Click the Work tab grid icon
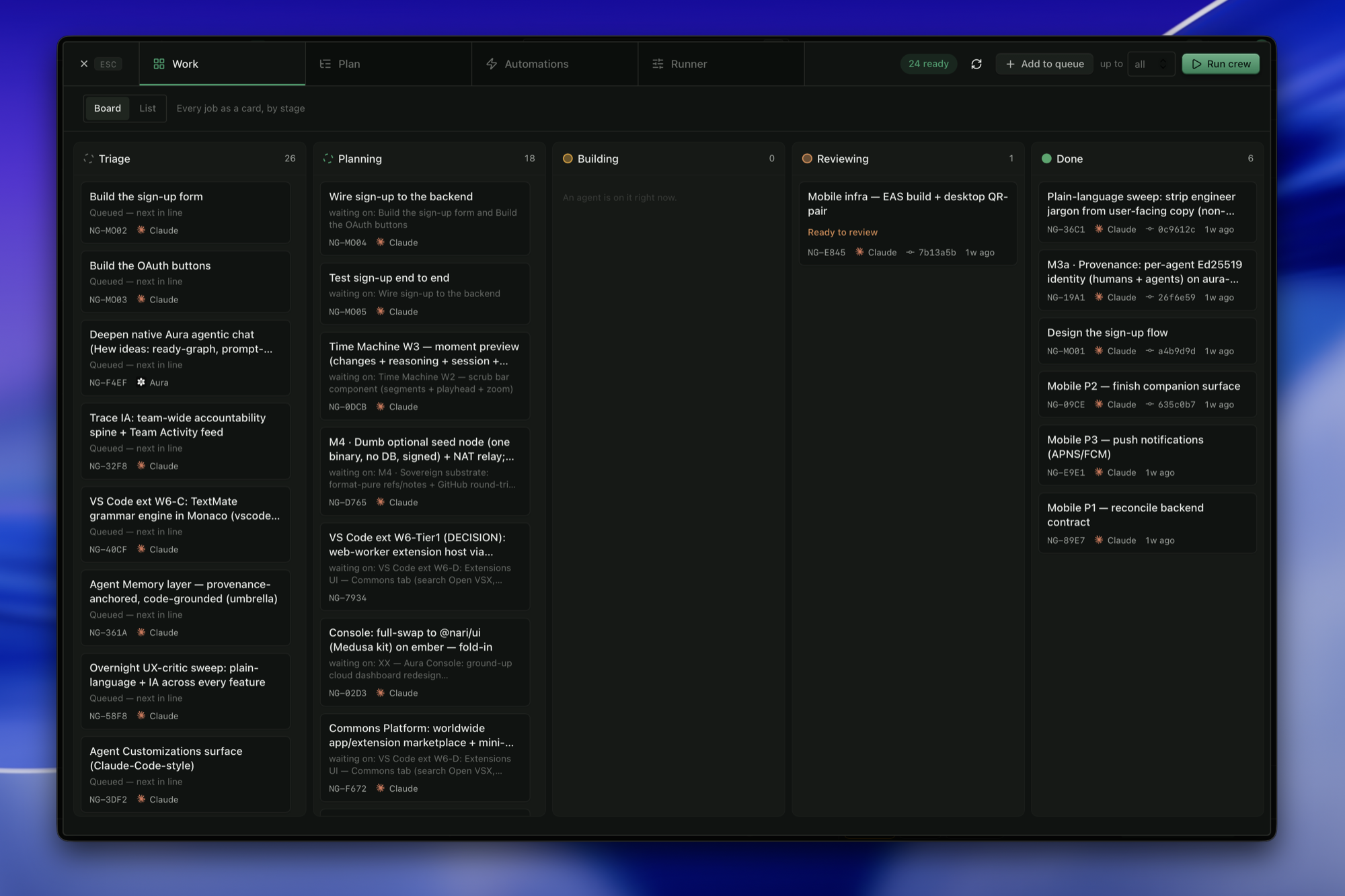1345x896 pixels. point(159,64)
